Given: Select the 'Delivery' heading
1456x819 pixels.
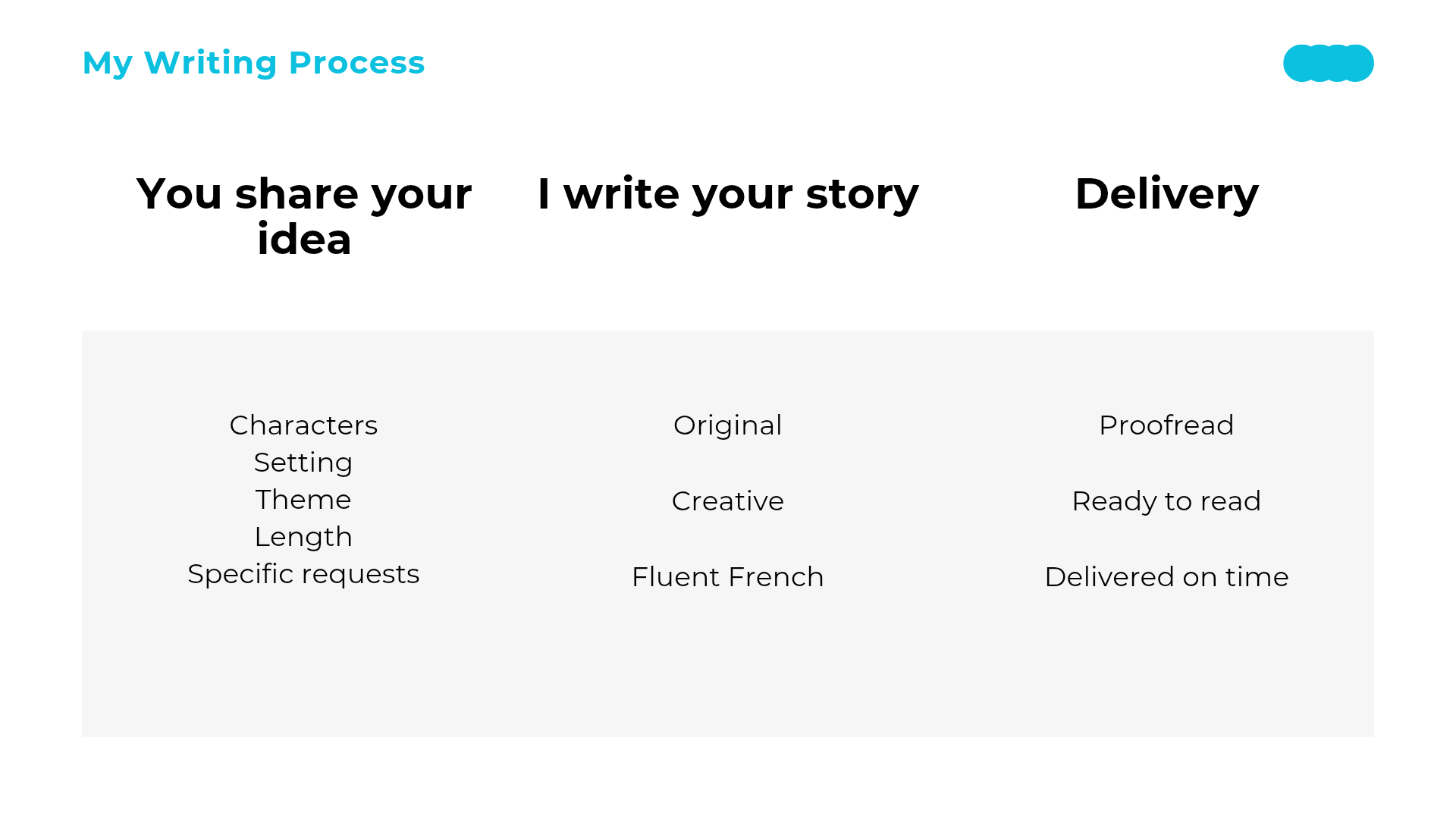Looking at the screenshot, I should [x=1166, y=194].
